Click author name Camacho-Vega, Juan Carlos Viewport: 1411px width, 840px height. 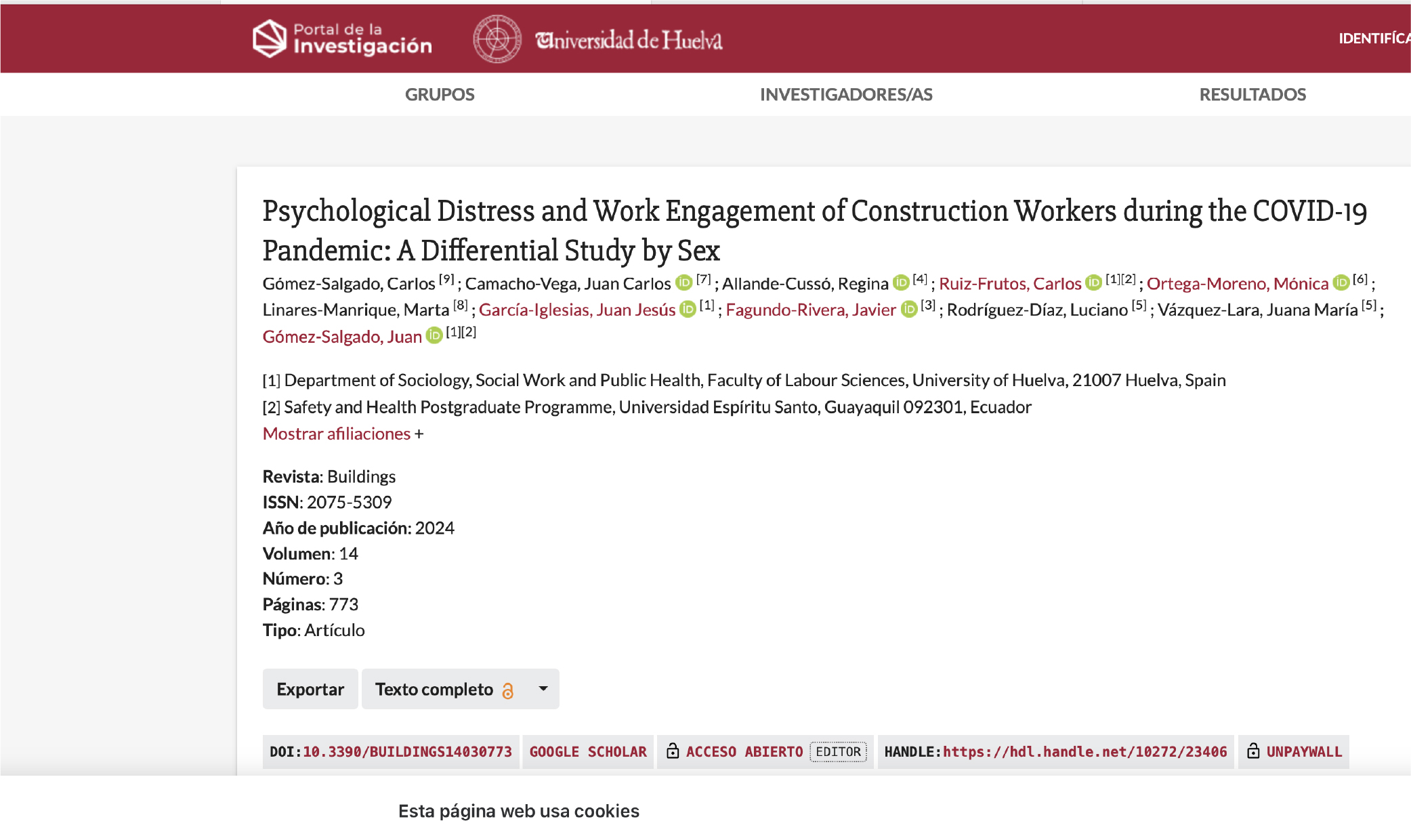(x=568, y=283)
